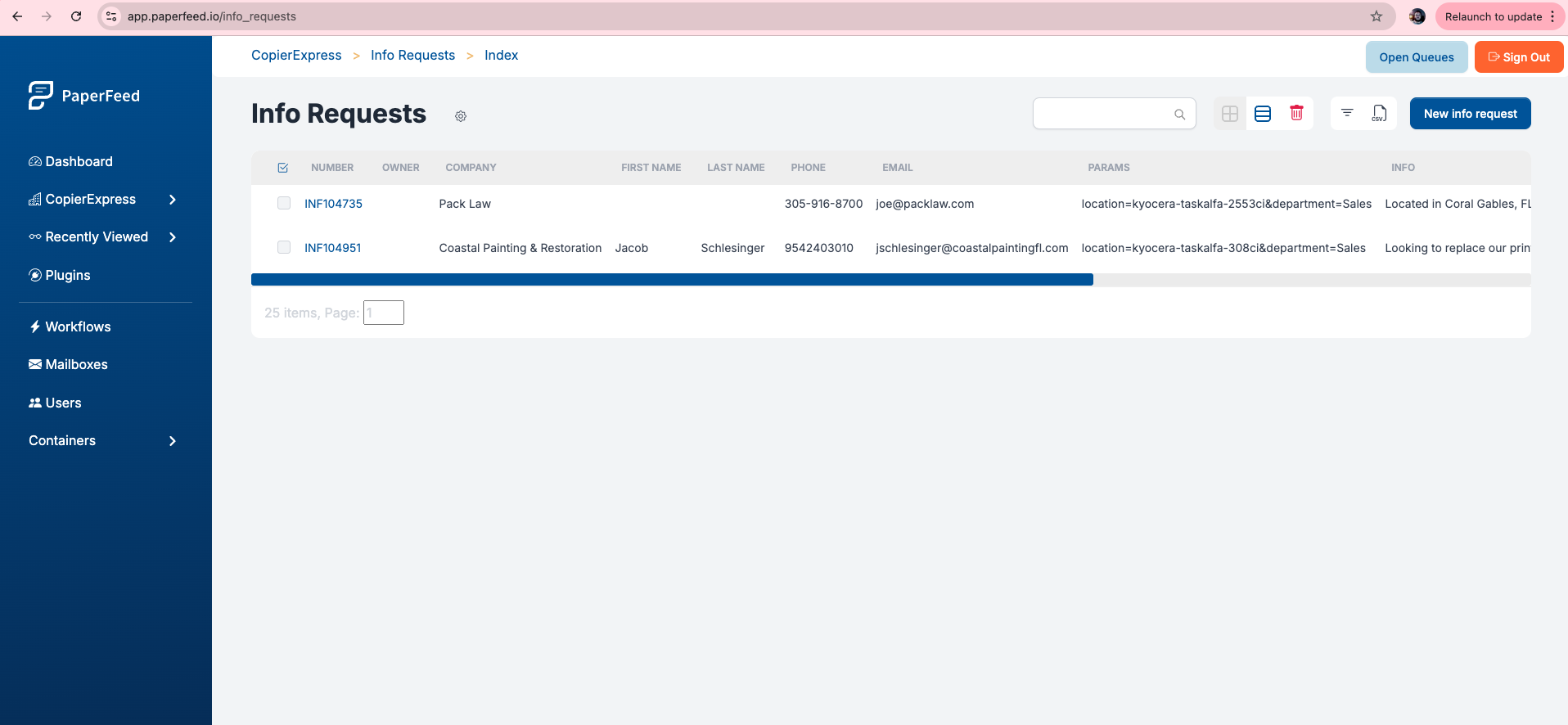
Task: Click 'Located in Coral Gables' info cell
Action: [x=1458, y=204]
